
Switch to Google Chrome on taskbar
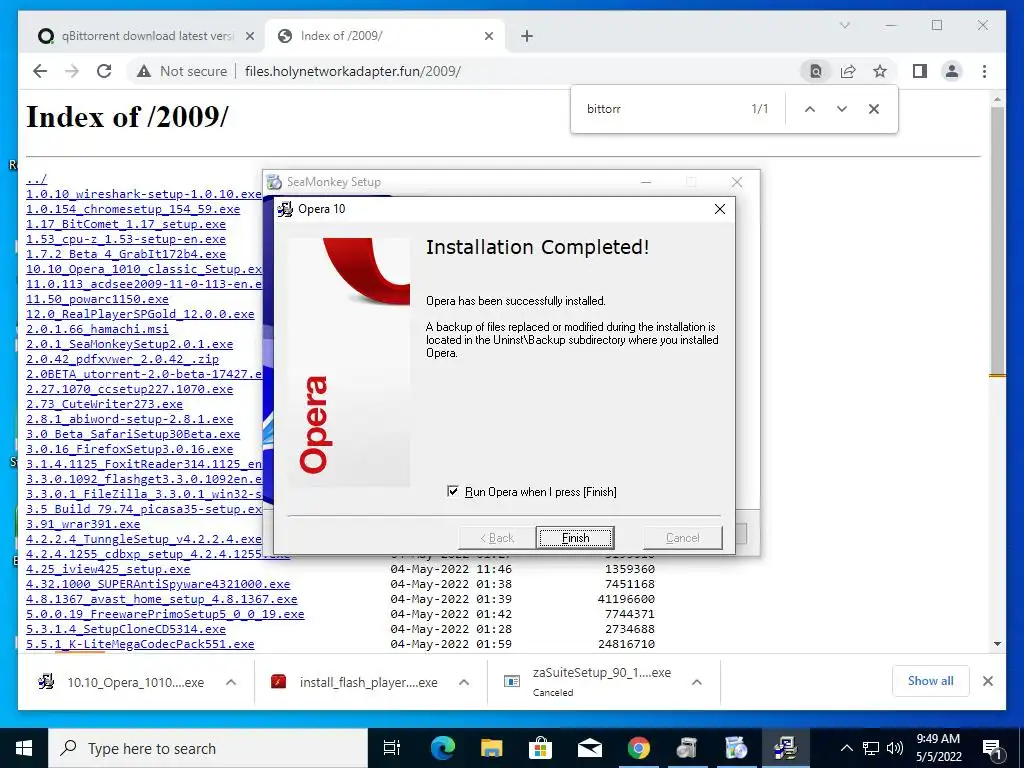638,748
